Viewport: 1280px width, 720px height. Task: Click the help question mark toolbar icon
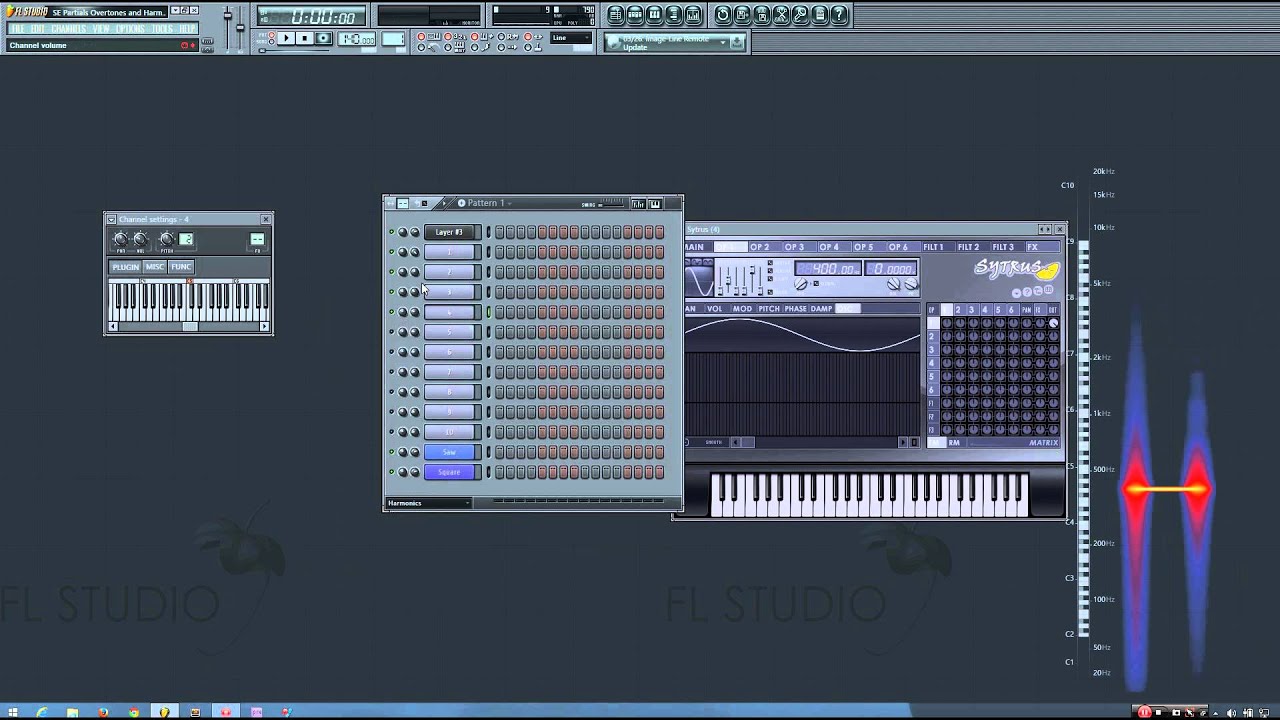click(839, 15)
